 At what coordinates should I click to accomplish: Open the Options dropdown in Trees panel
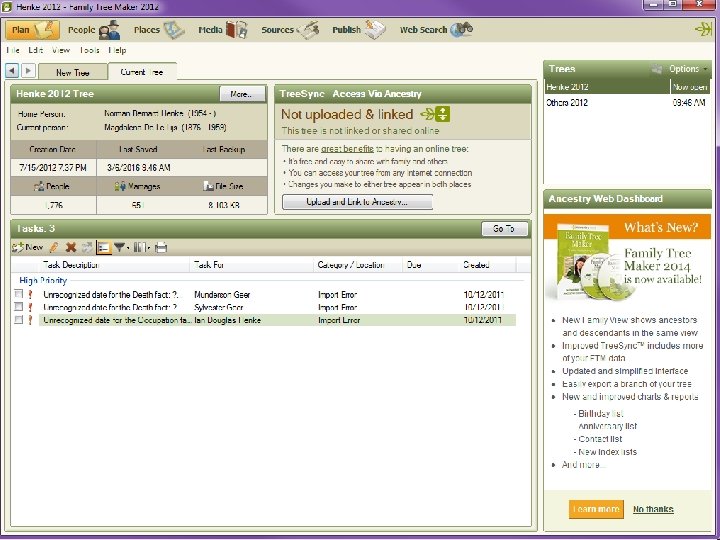(x=687, y=69)
